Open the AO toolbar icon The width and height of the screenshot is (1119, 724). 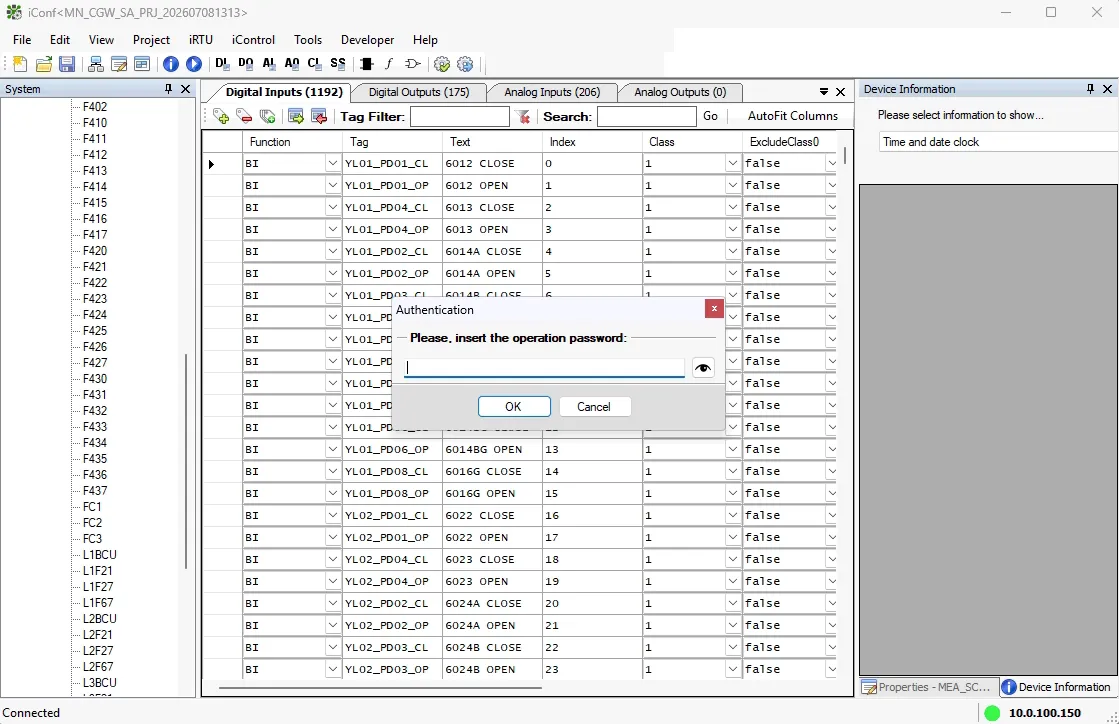pyautogui.click(x=291, y=64)
